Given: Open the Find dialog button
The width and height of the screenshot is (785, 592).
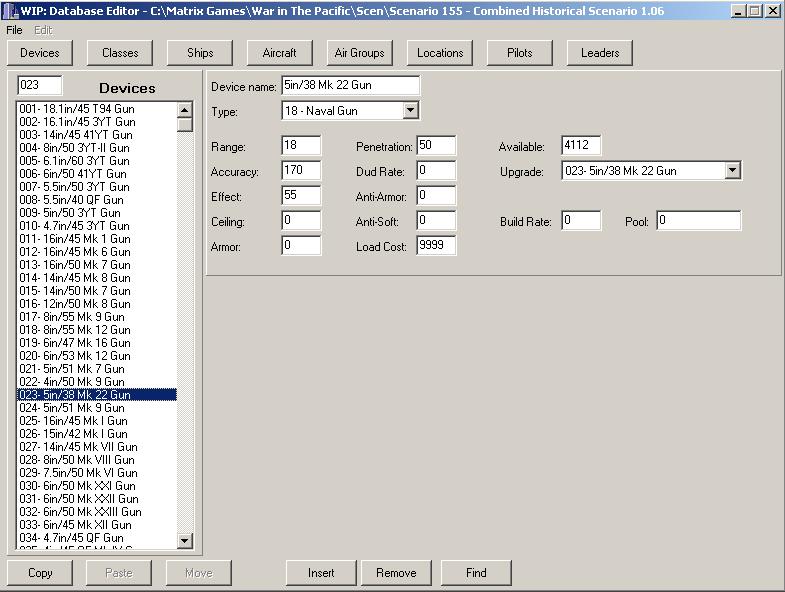Looking at the screenshot, I should pos(476,573).
